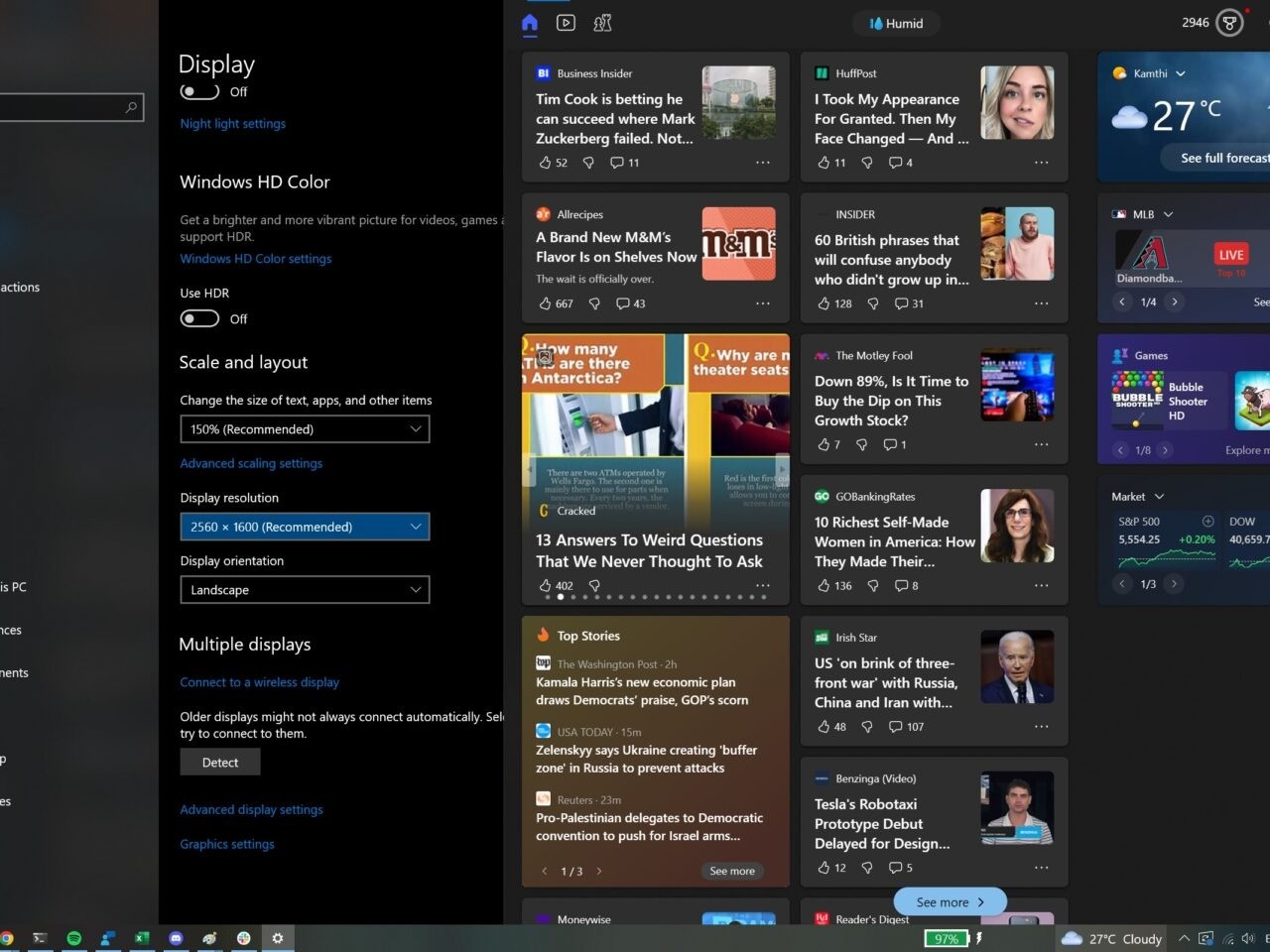This screenshot has width=1270, height=952.
Task: Click the Settings search input field
Action: (x=69, y=107)
